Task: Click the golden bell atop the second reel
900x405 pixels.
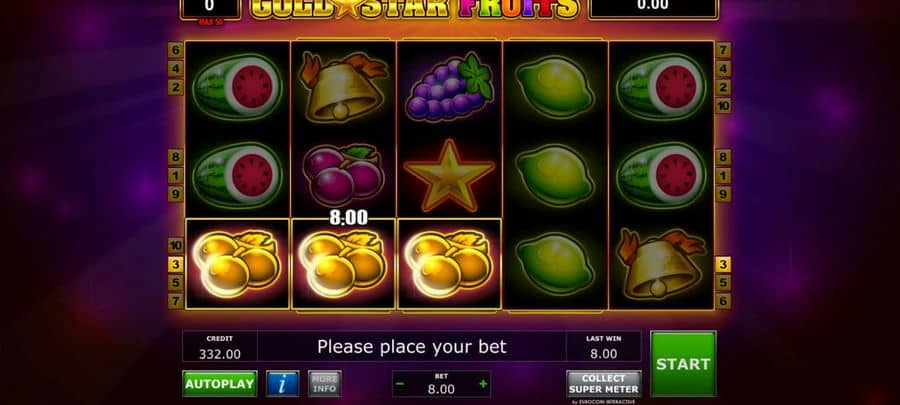Action: pyautogui.click(x=343, y=86)
